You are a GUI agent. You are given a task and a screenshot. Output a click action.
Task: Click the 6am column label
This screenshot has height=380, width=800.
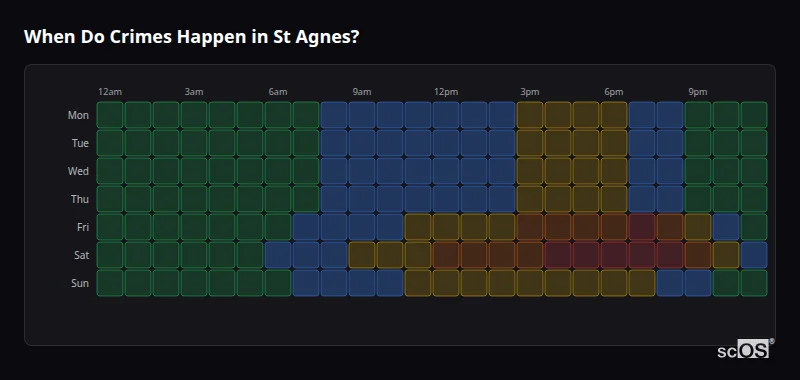pos(278,92)
